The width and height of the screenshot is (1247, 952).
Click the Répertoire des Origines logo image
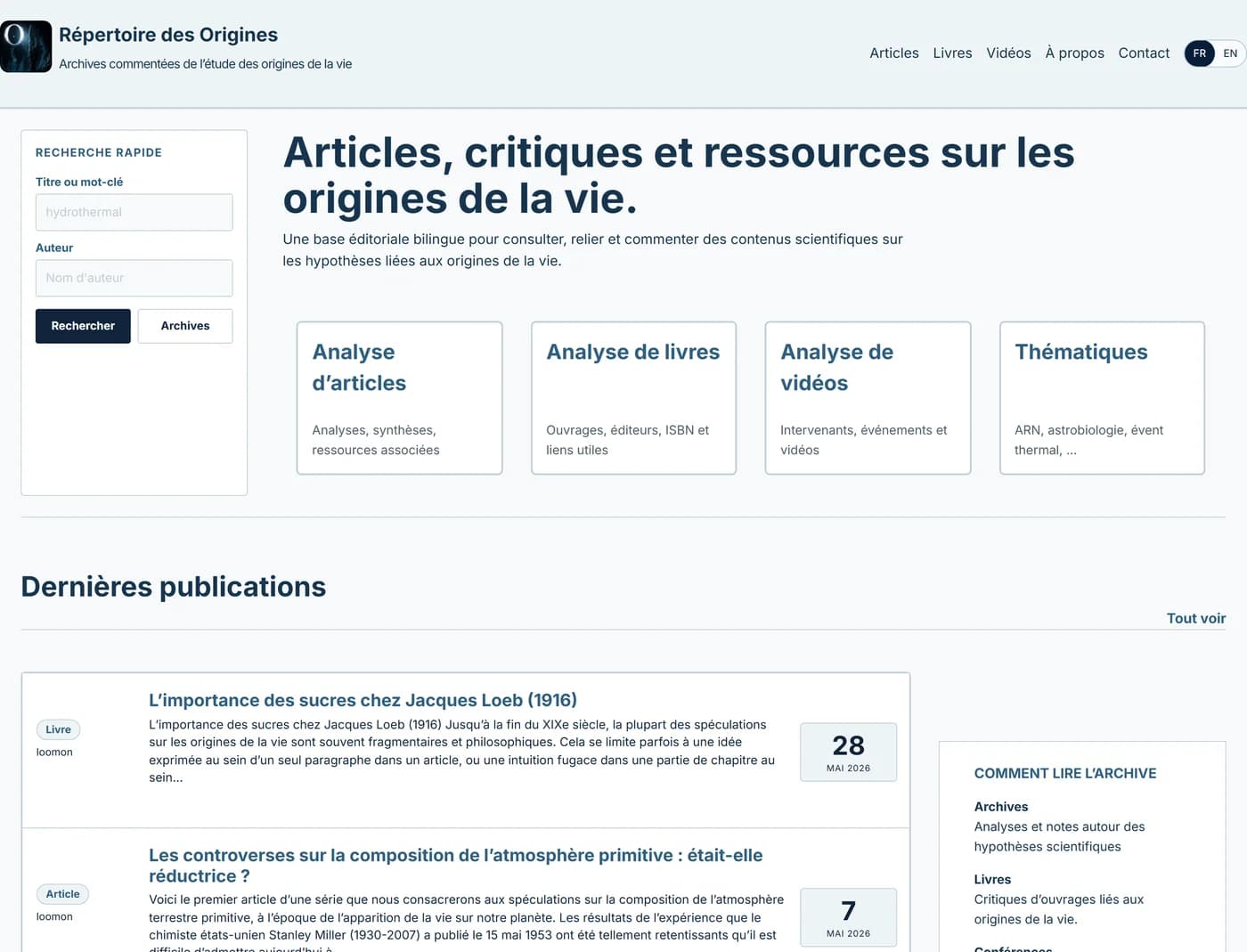click(26, 46)
